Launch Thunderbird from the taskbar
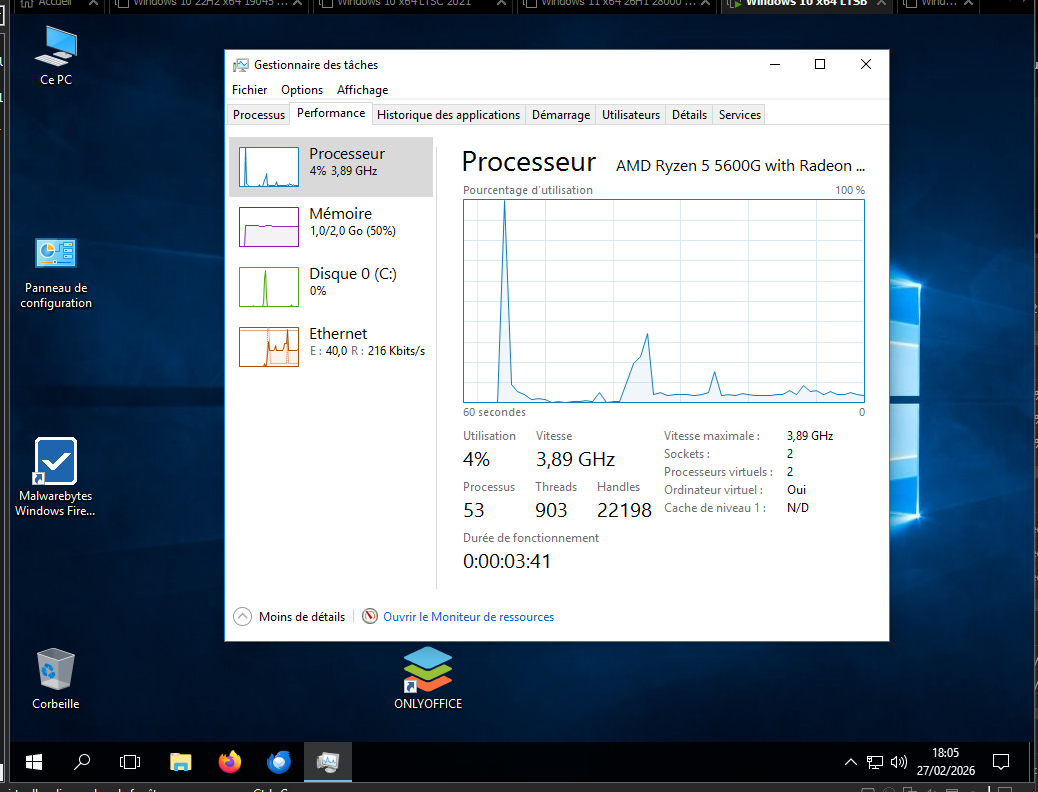 coord(279,762)
